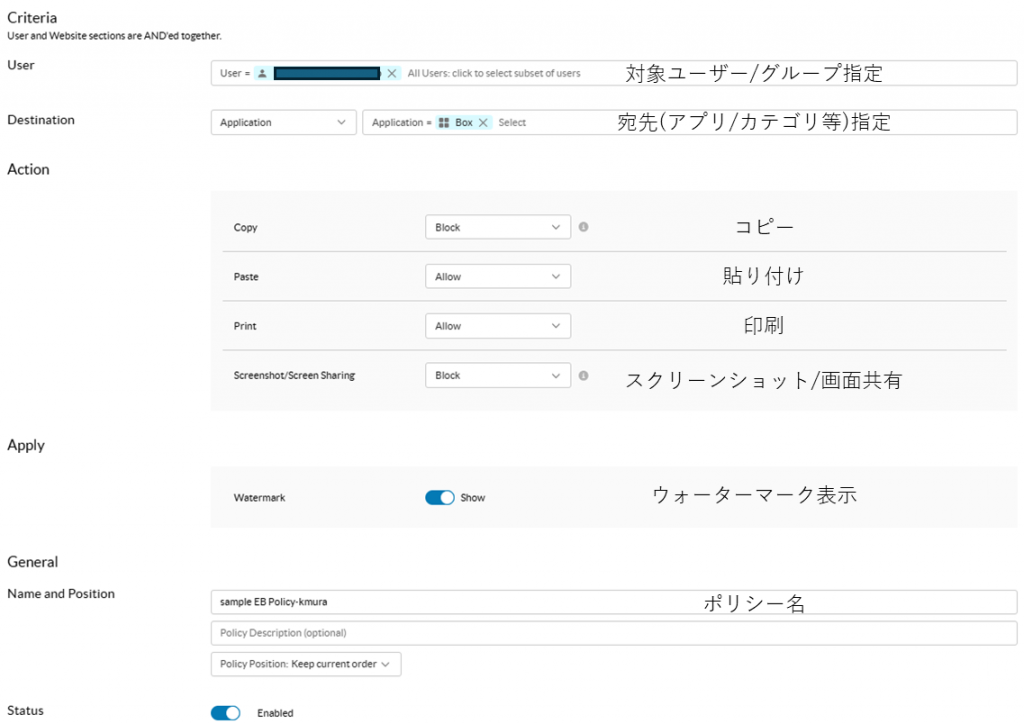Viewport: 1024px width, 724px height.
Task: Open the Paste action dropdown showing Allow
Action: [x=497, y=276]
